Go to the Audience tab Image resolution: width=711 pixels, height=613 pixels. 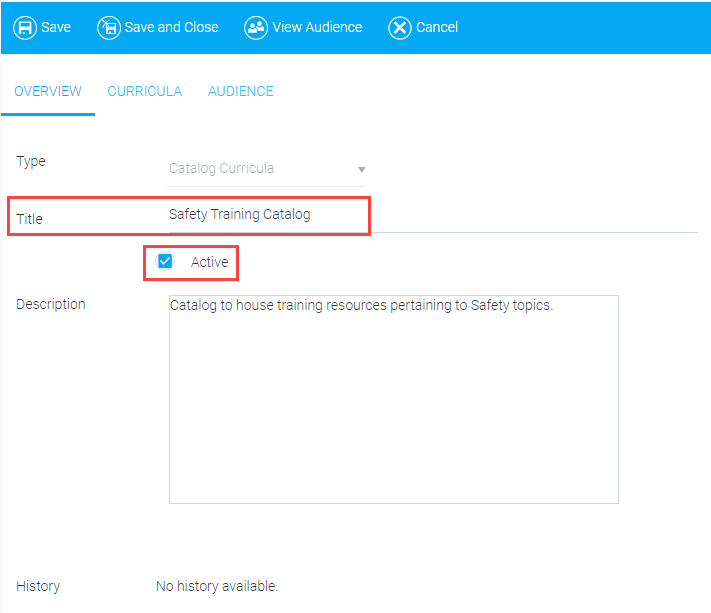(x=241, y=91)
